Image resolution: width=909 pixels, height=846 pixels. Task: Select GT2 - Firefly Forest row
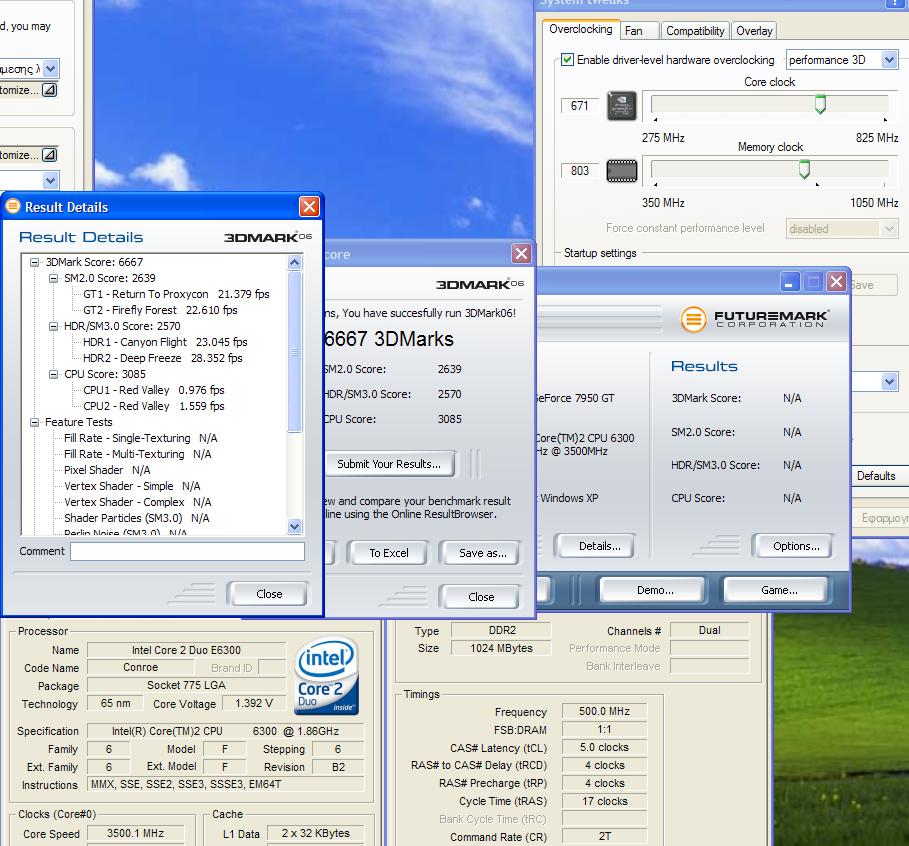point(161,310)
